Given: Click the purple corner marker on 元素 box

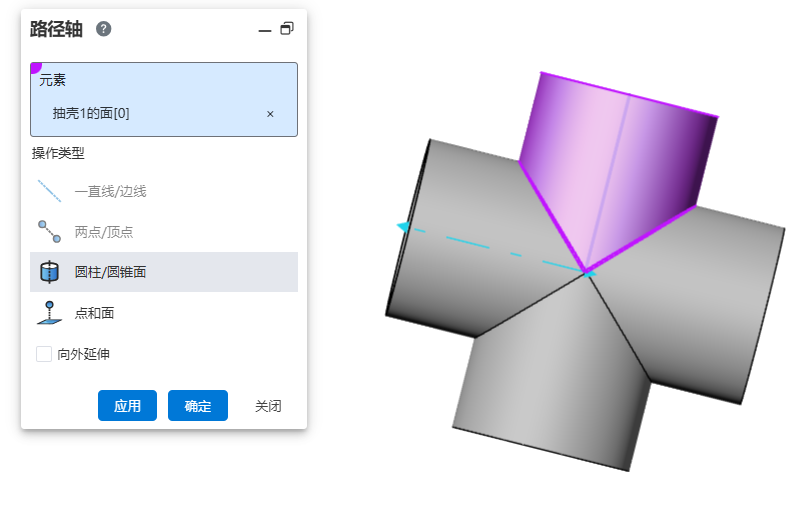Looking at the screenshot, I should pyautogui.click(x=36, y=68).
